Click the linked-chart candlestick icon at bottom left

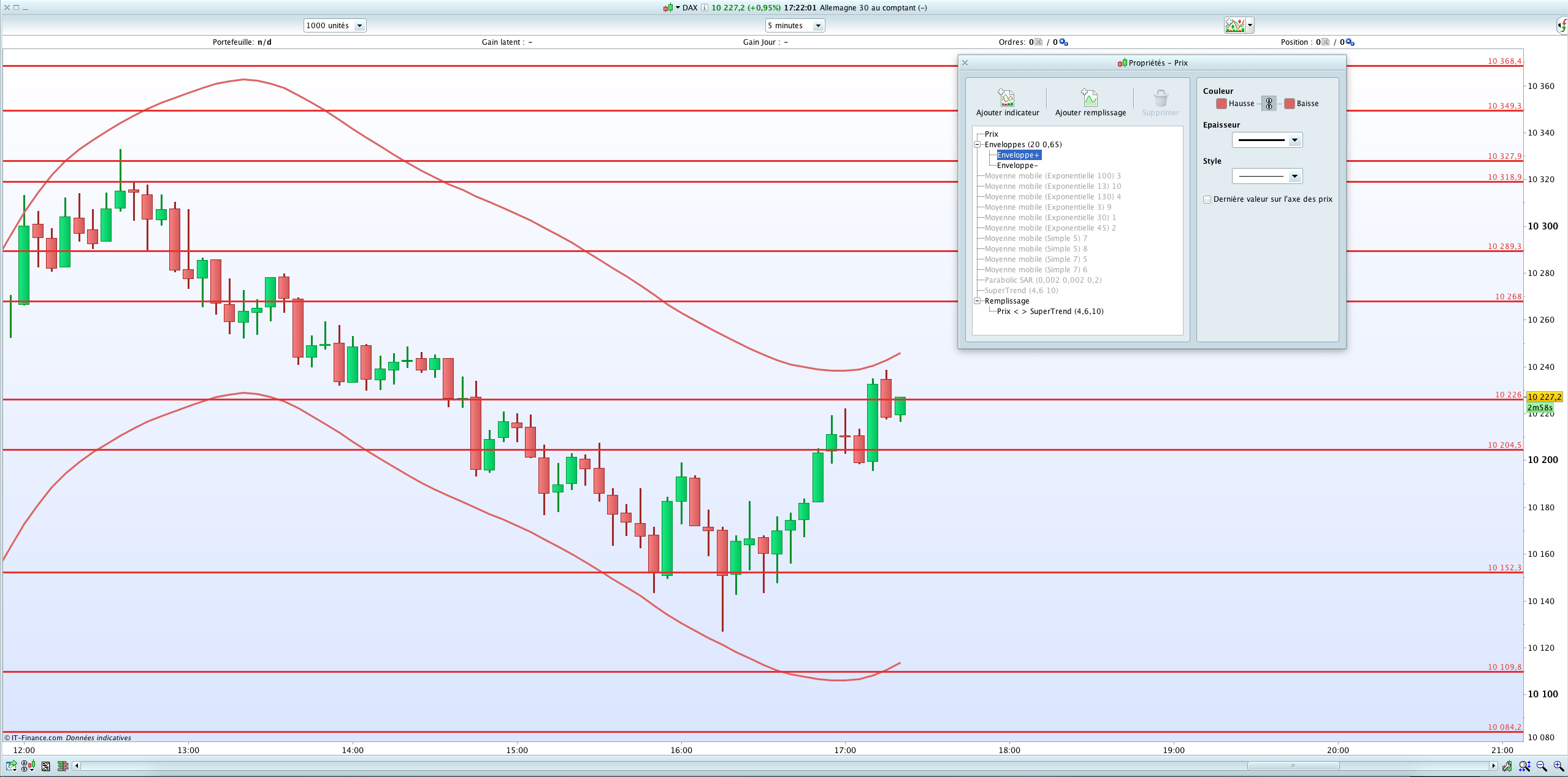[28, 766]
